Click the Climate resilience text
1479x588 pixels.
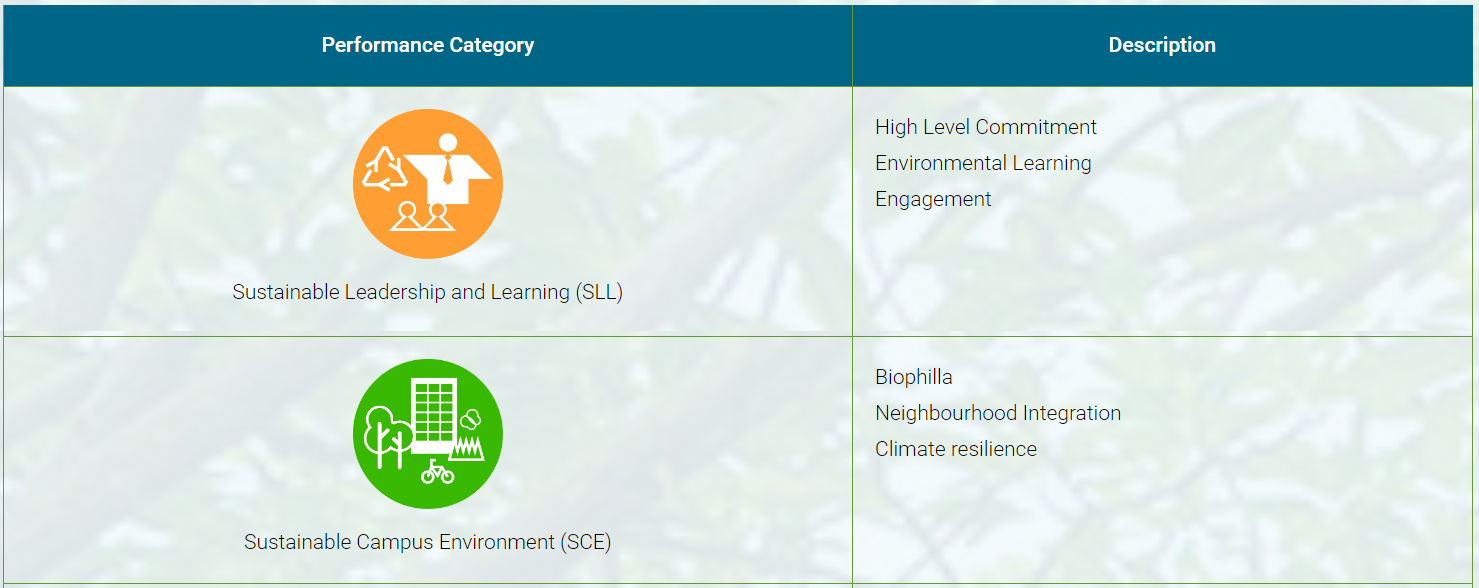click(x=956, y=449)
